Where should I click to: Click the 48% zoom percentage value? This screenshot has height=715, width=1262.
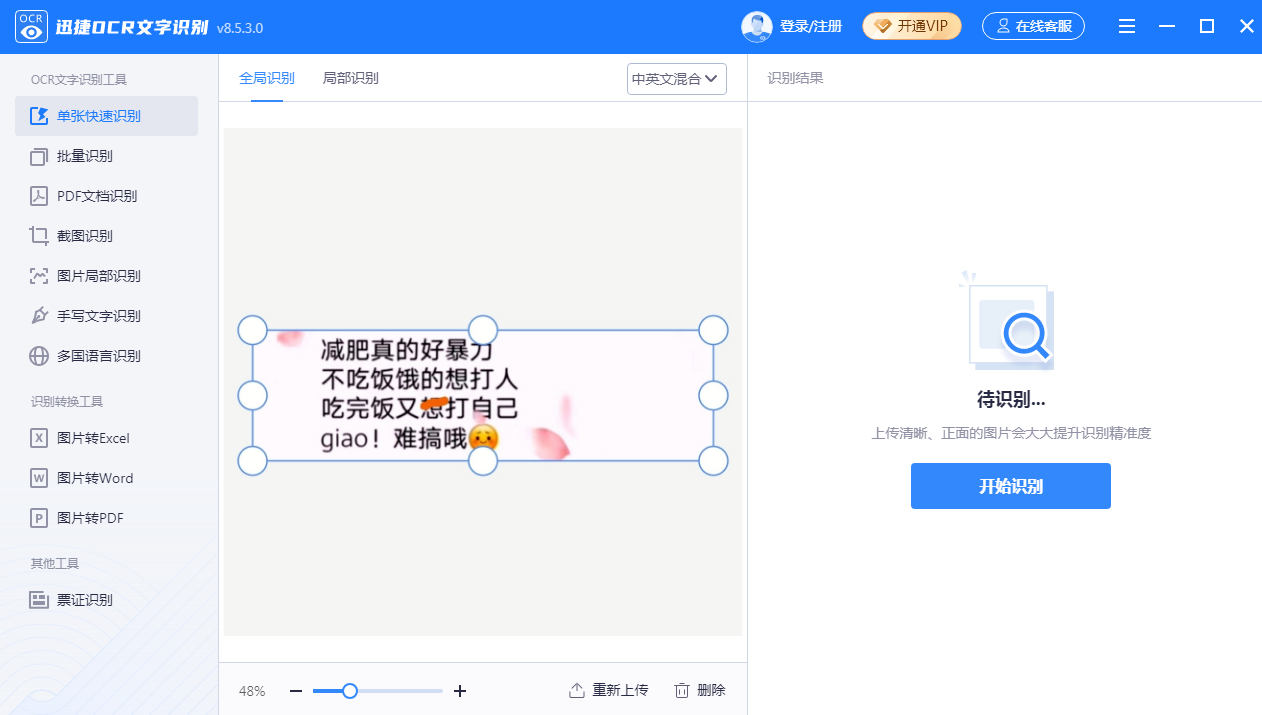pyautogui.click(x=252, y=691)
